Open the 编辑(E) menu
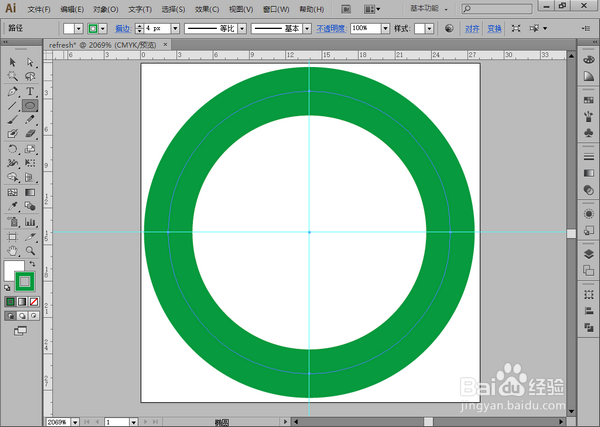 point(72,9)
